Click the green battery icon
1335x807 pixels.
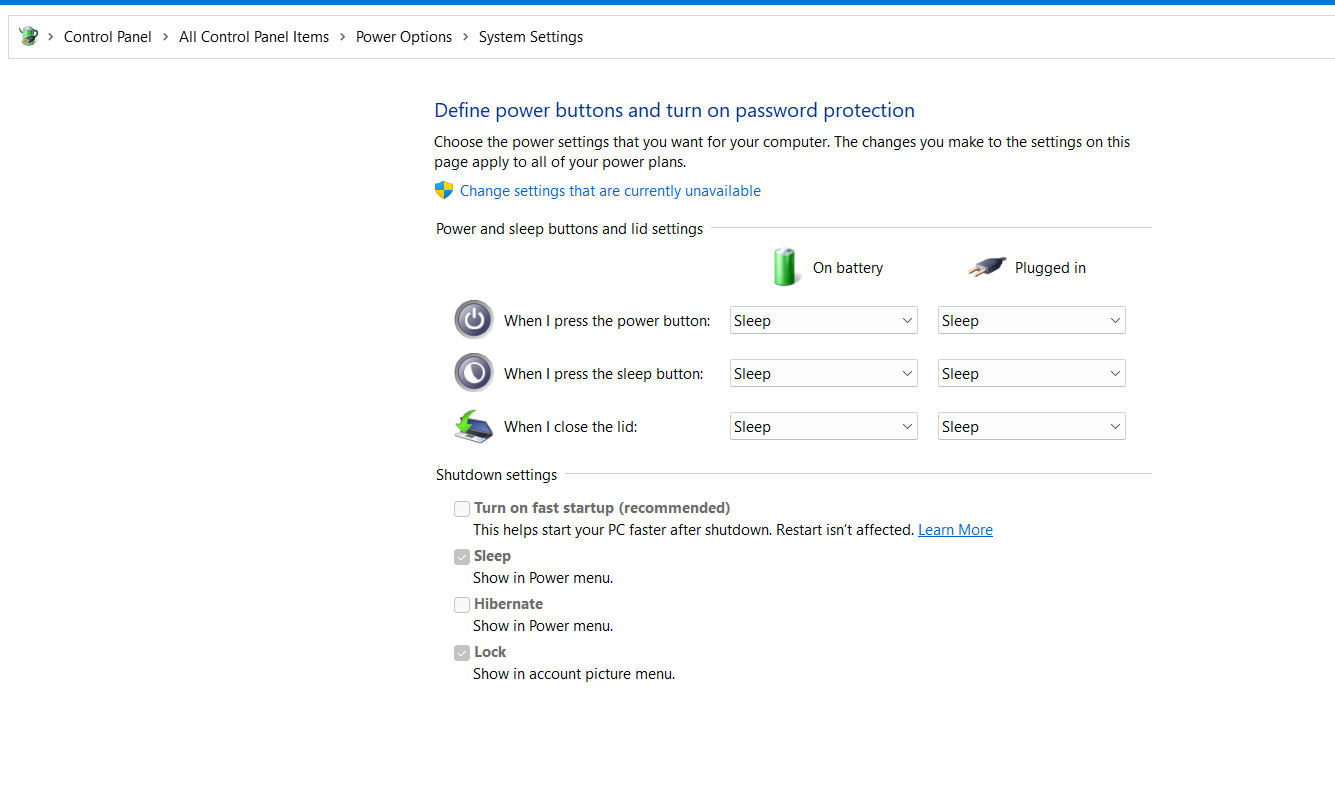pos(786,267)
